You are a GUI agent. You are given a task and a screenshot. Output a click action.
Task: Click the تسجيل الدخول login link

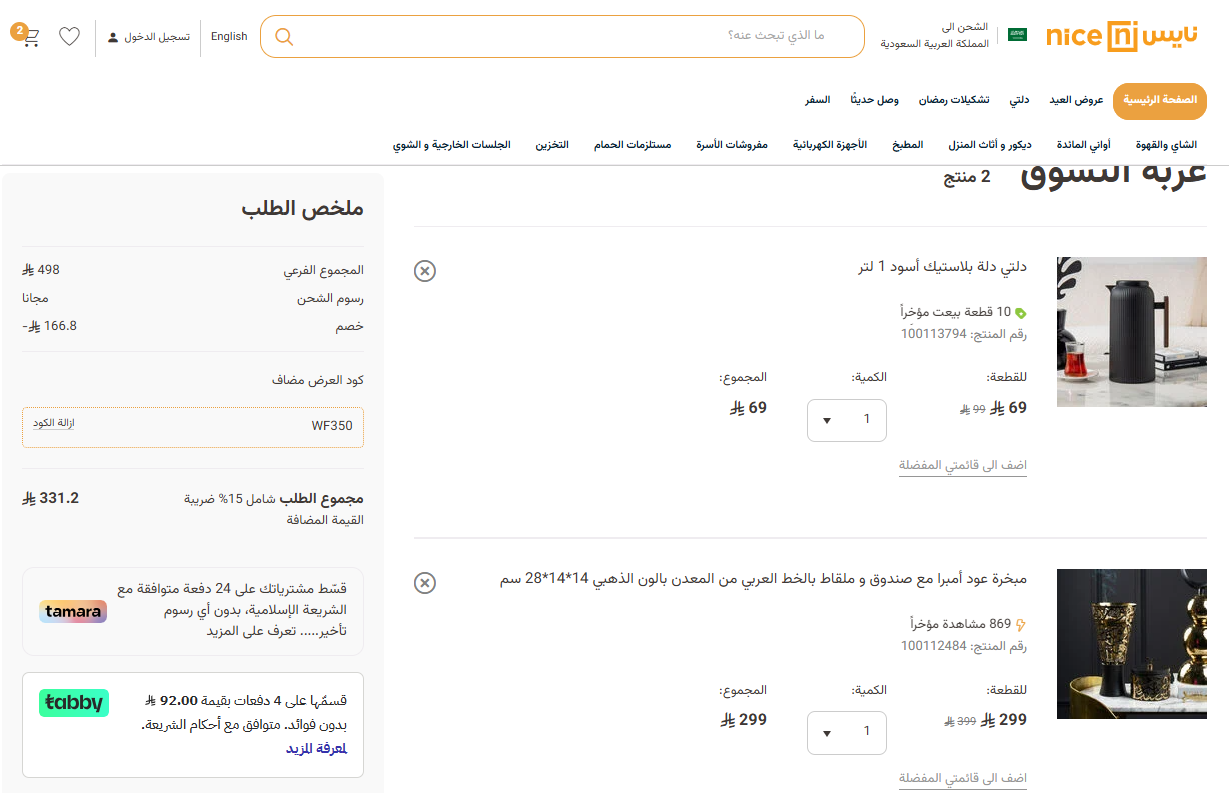click(157, 37)
